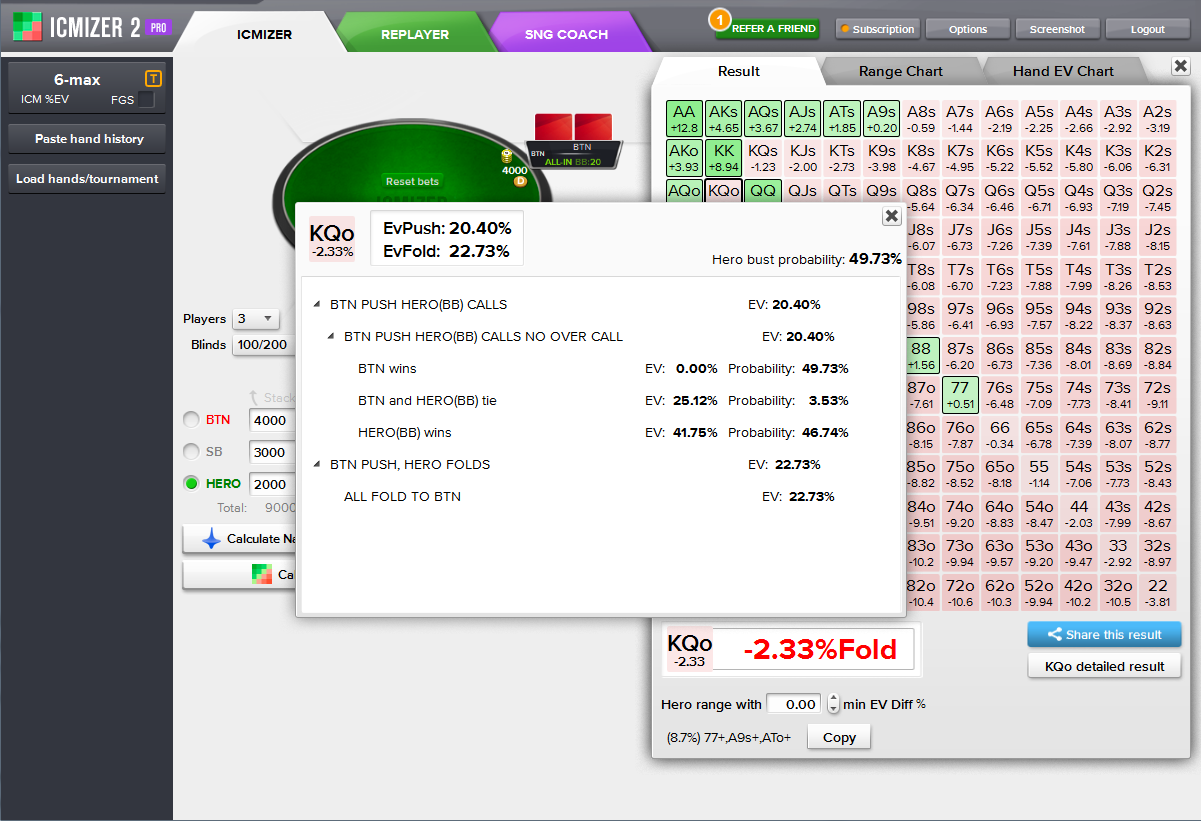The height and width of the screenshot is (821, 1201).
Task: Open the Subscription button
Action: [x=877, y=29]
